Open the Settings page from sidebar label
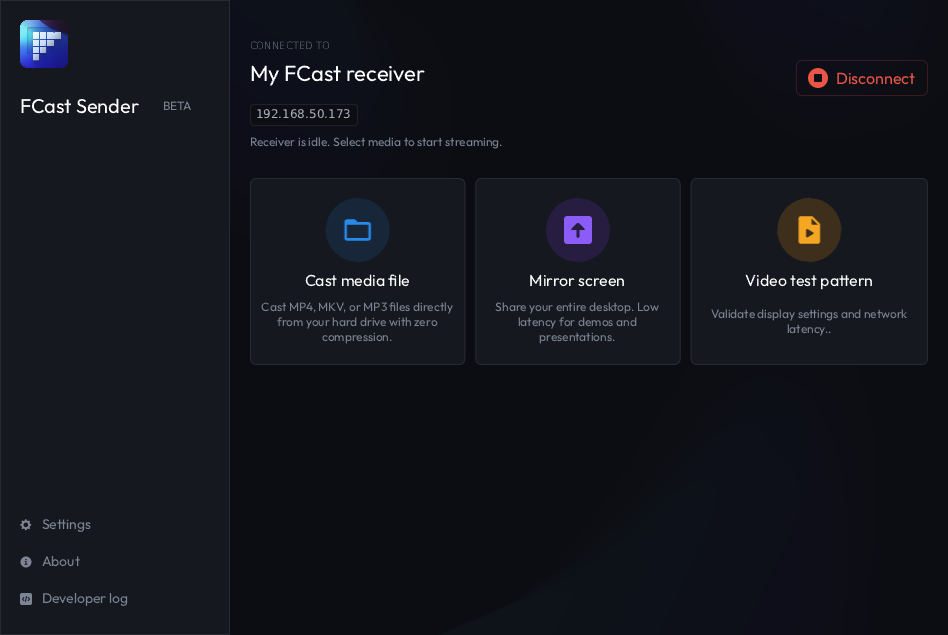The width and height of the screenshot is (948, 635). (66, 525)
